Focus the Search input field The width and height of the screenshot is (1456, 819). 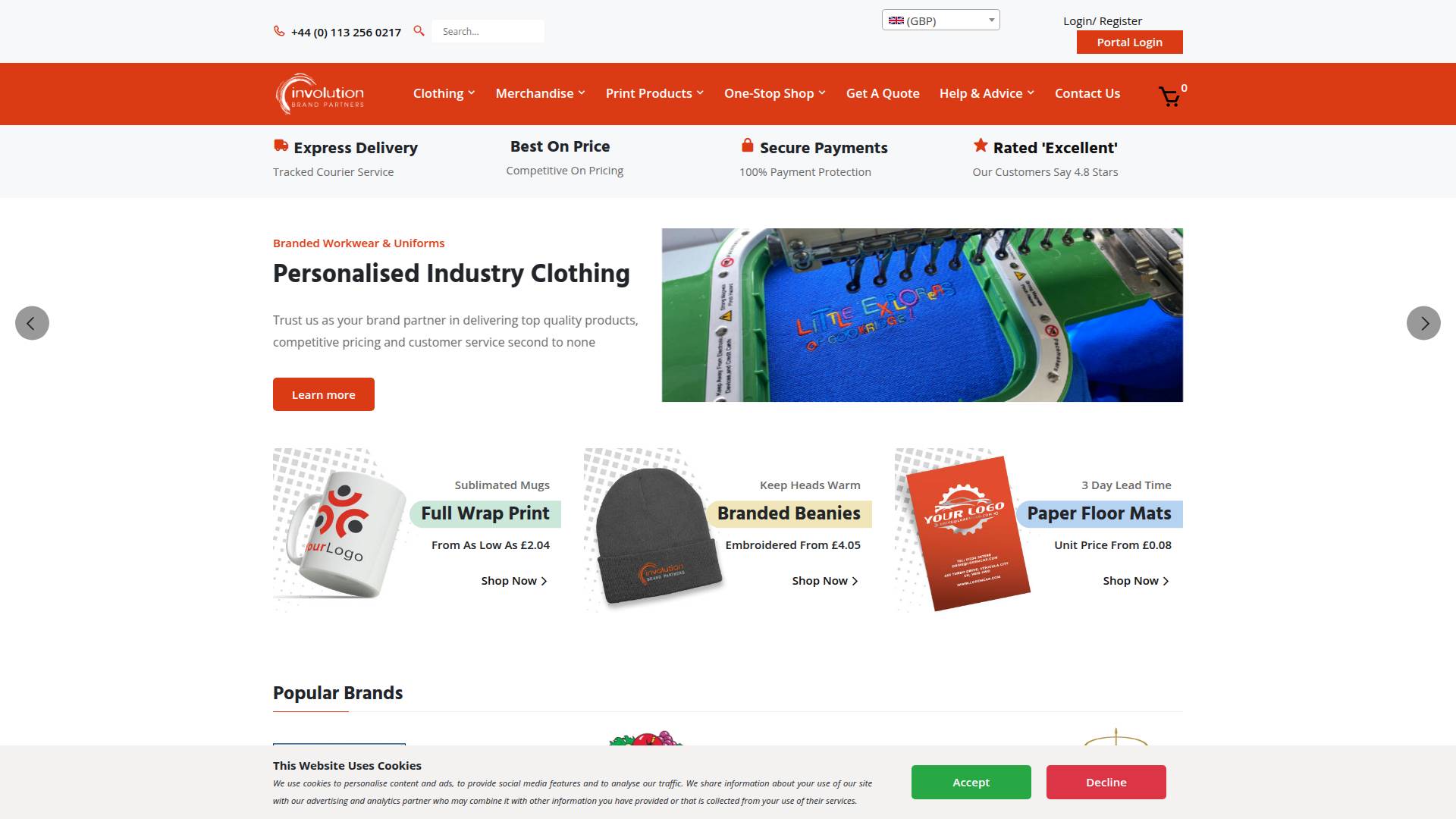pos(488,31)
